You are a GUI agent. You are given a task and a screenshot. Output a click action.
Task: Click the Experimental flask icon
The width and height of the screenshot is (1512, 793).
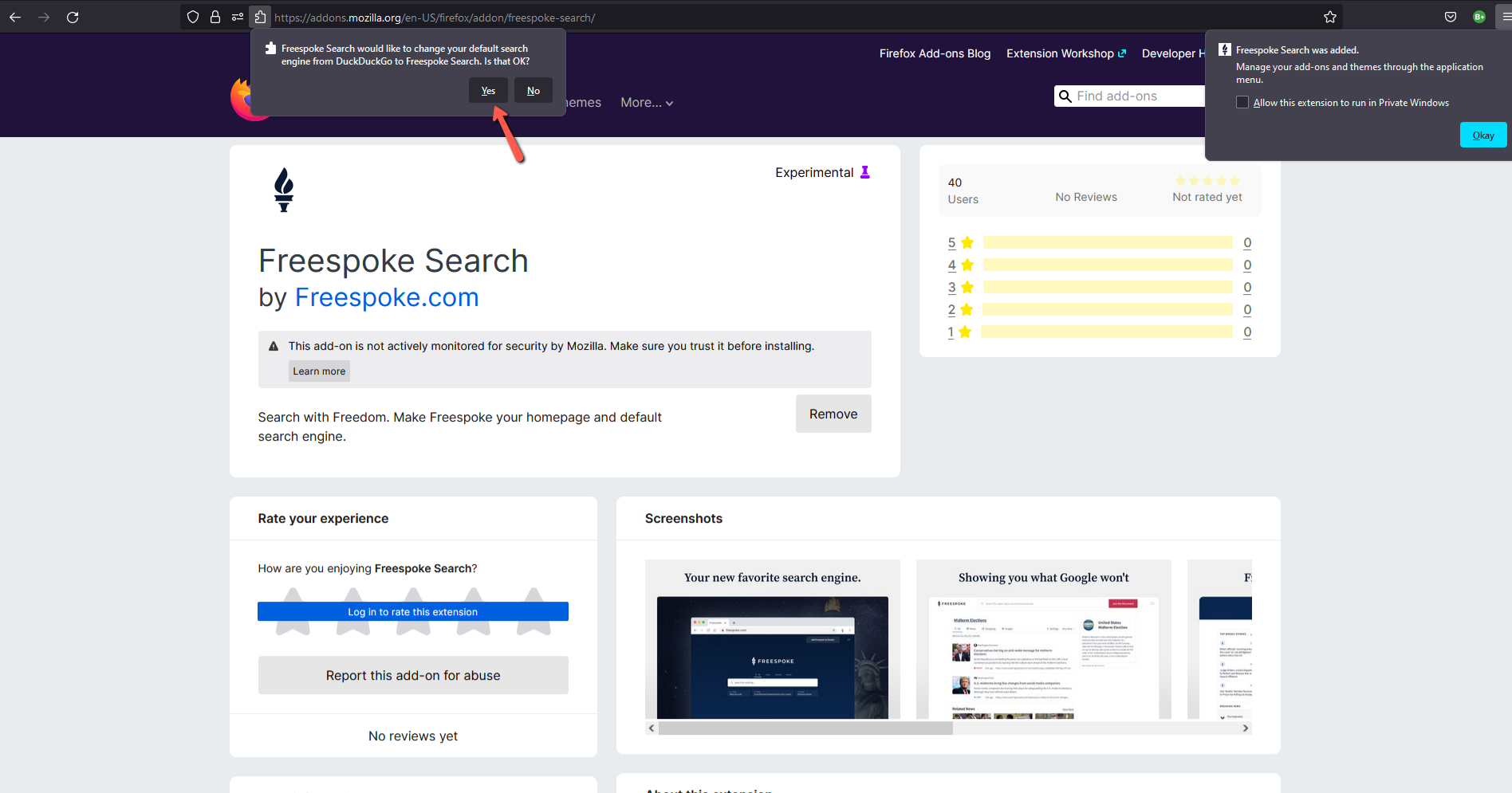coord(865,172)
